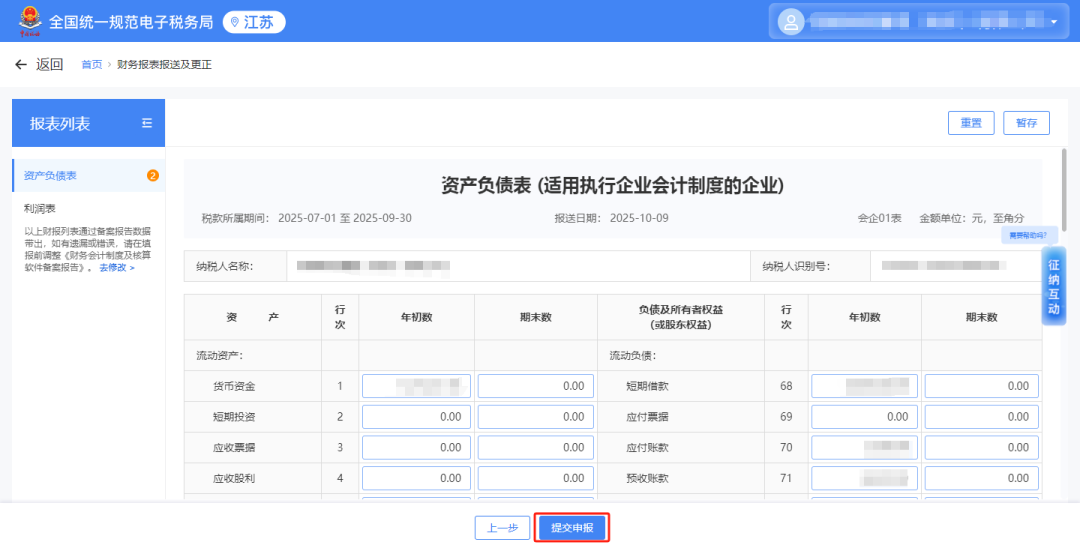The width and height of the screenshot is (1080, 551).
Task: Click the vertical scrollbar on the right
Action: coord(1064,200)
